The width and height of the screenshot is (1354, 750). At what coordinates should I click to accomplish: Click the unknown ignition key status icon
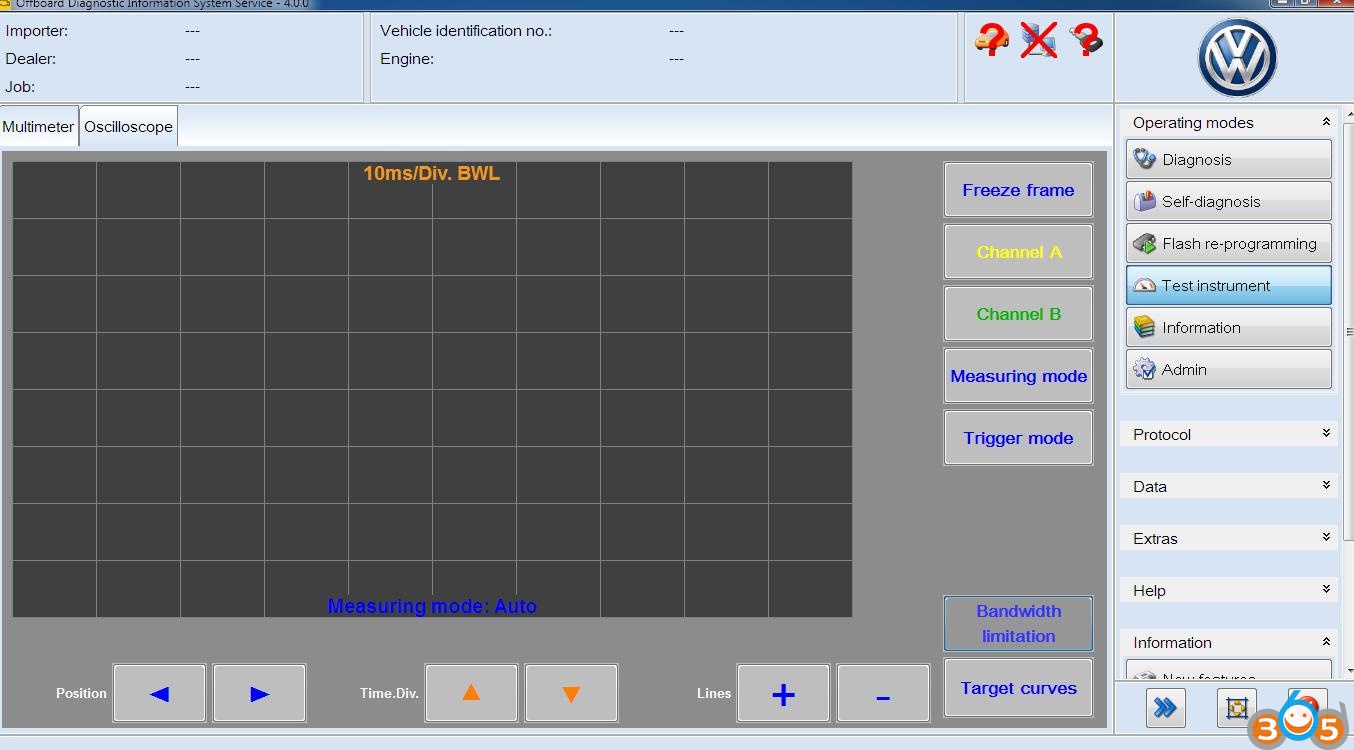coord(1086,41)
